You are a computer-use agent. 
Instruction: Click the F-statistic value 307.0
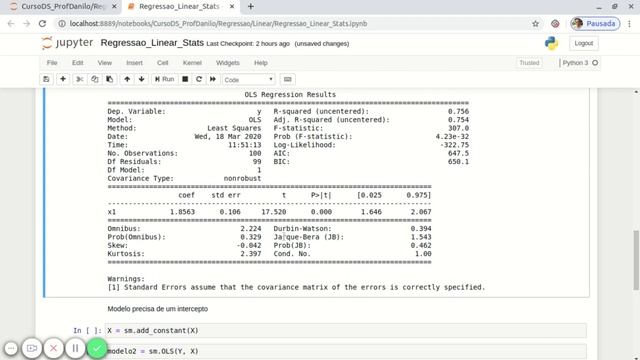[x=458, y=128]
